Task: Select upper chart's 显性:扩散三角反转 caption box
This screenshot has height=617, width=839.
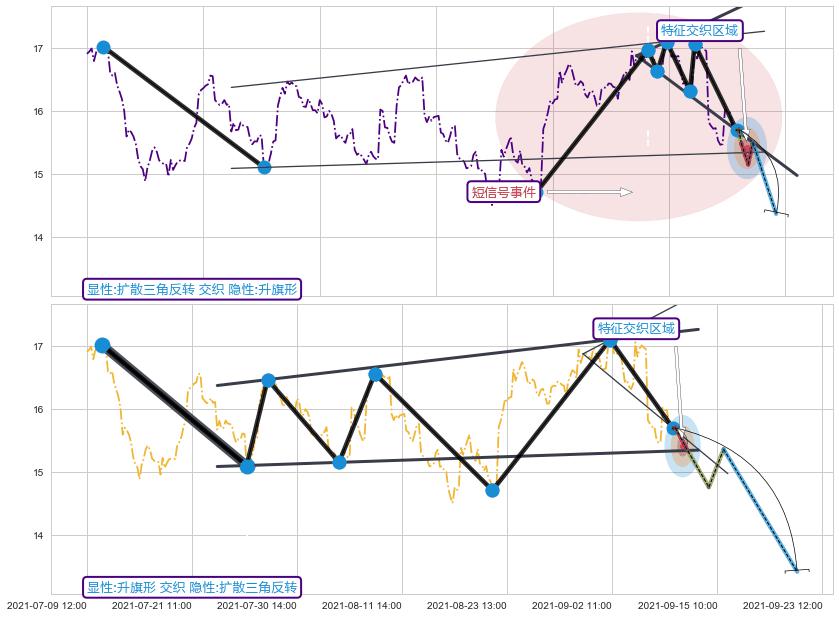Action: [192, 289]
